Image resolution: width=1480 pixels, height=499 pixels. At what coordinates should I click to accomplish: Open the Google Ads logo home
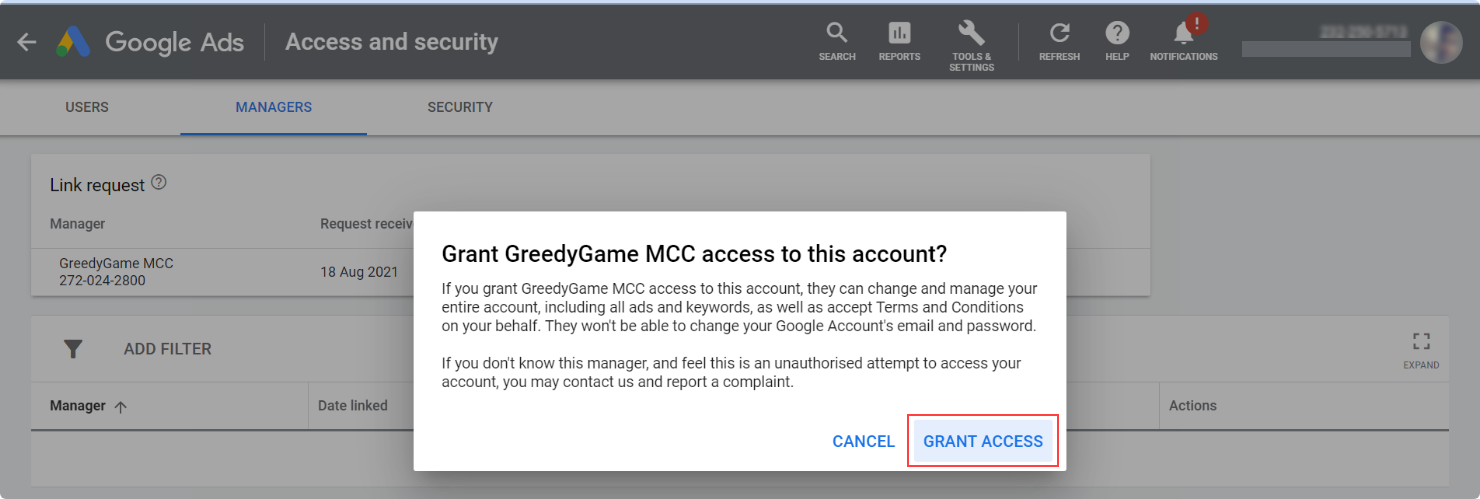(x=149, y=42)
